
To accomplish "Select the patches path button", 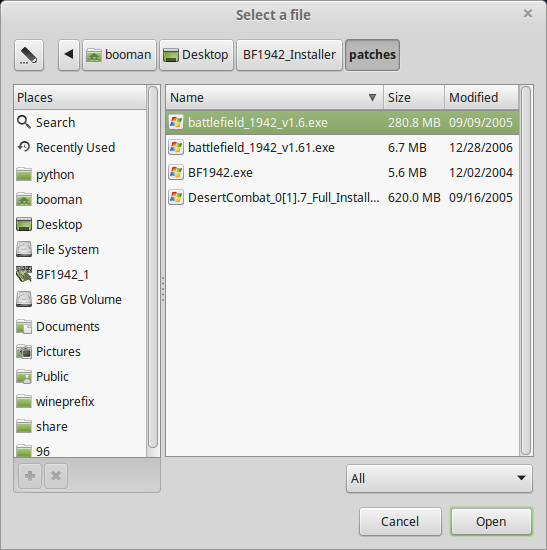I will point(373,55).
